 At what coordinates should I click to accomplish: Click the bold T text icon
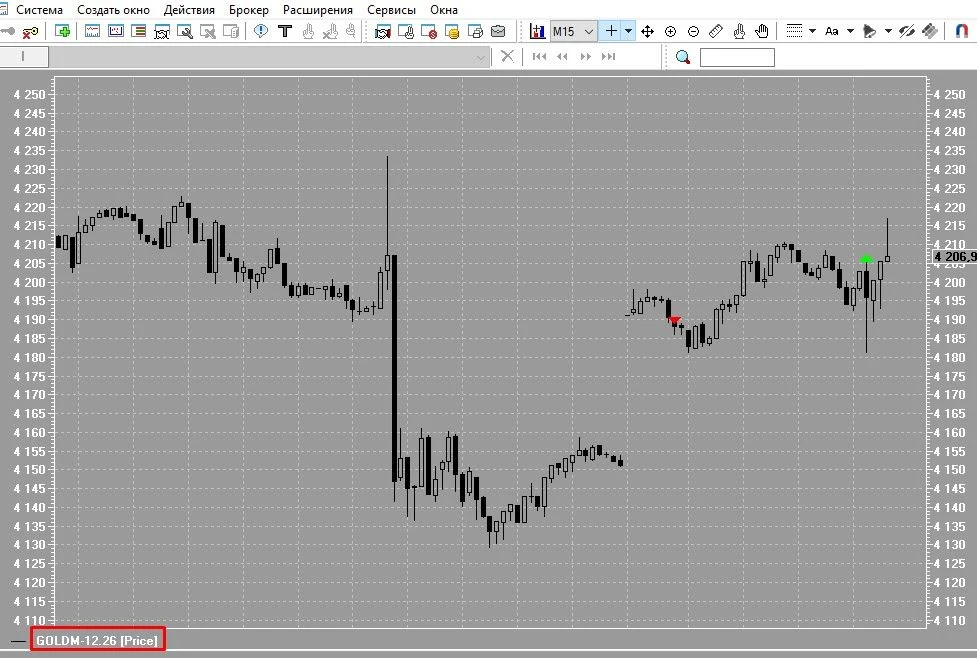[x=285, y=31]
